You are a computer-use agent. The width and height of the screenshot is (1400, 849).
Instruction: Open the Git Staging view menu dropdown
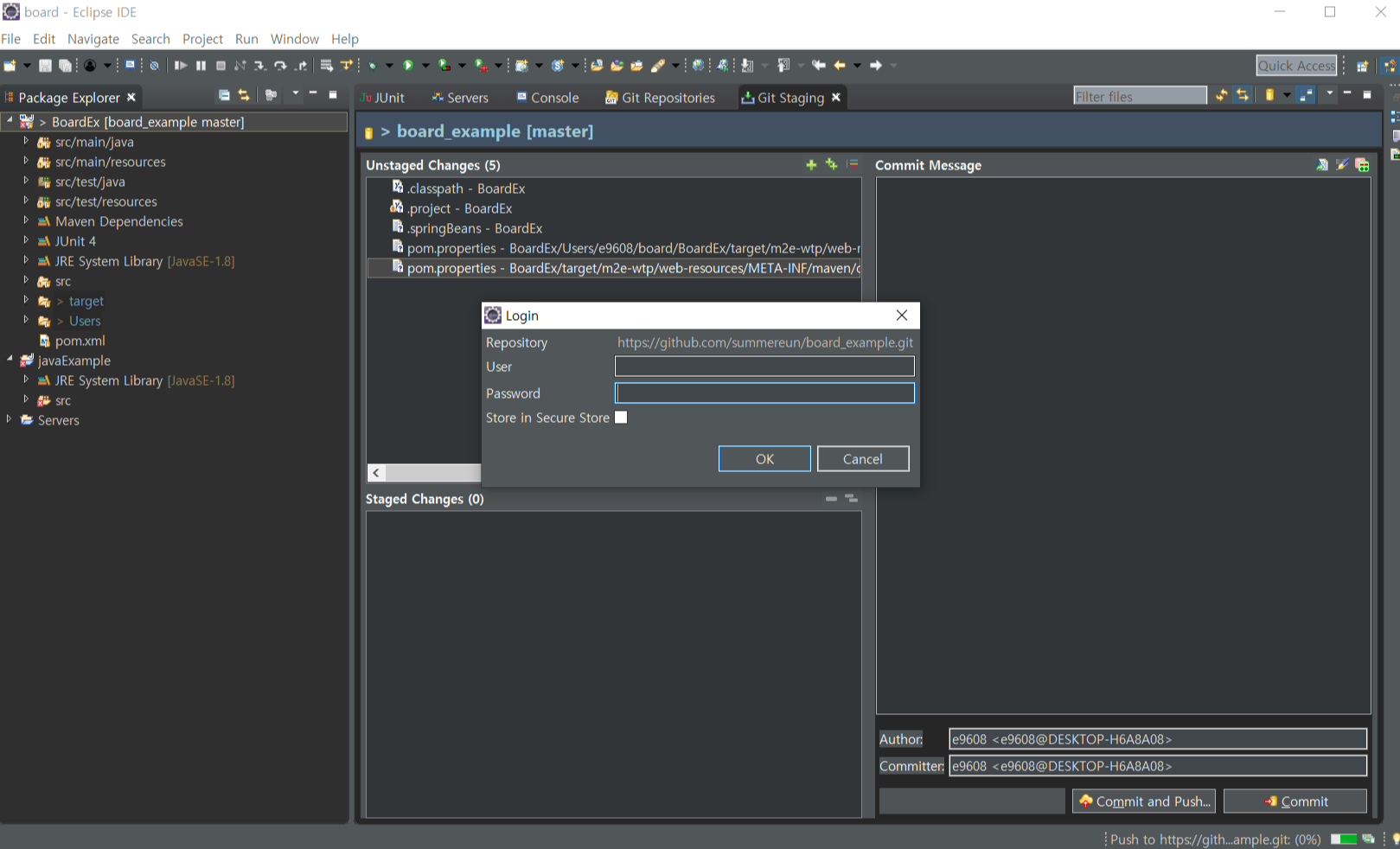point(1330,93)
